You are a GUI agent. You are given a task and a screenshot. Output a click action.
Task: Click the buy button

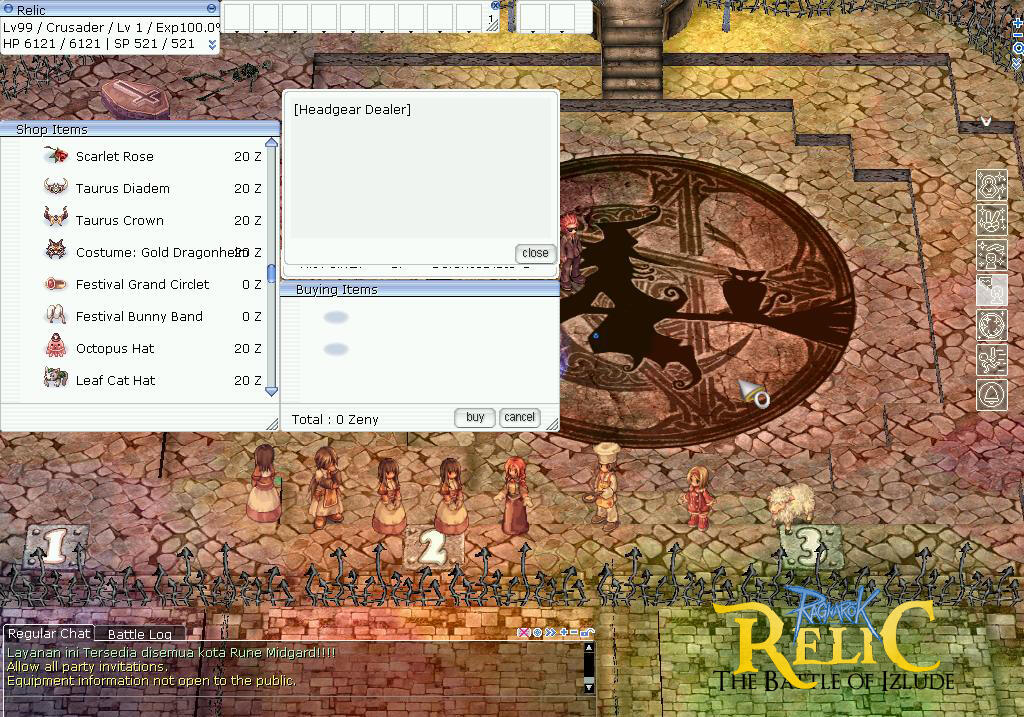(x=475, y=417)
